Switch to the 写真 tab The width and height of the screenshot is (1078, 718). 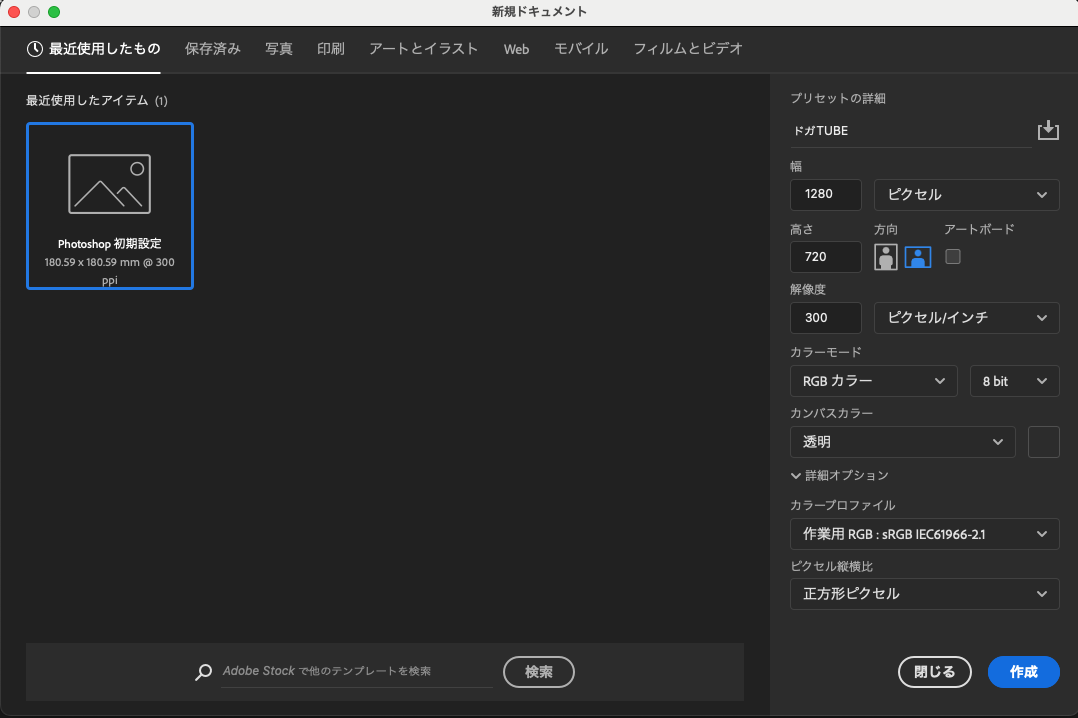(x=279, y=49)
